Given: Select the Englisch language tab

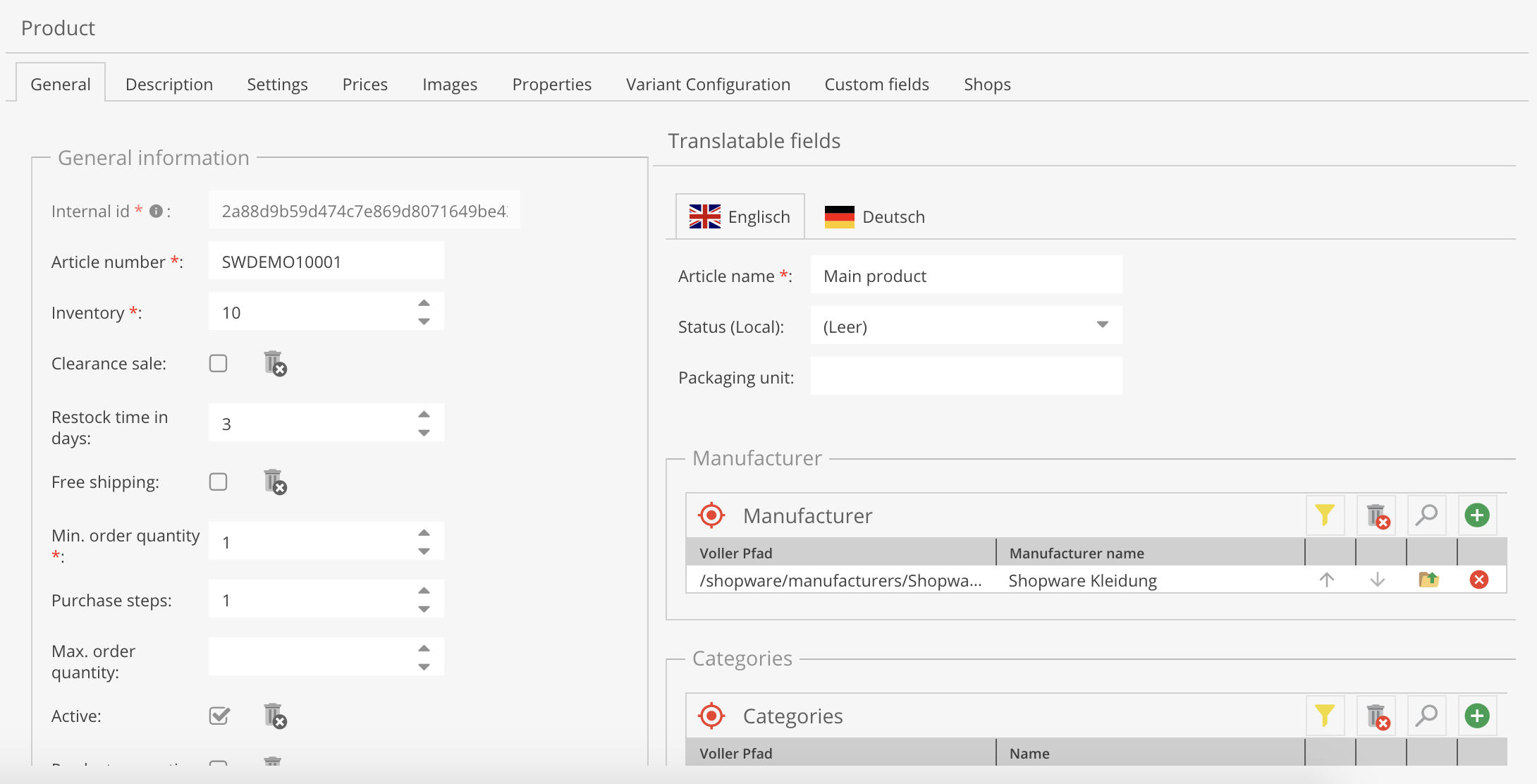Looking at the screenshot, I should click(740, 217).
